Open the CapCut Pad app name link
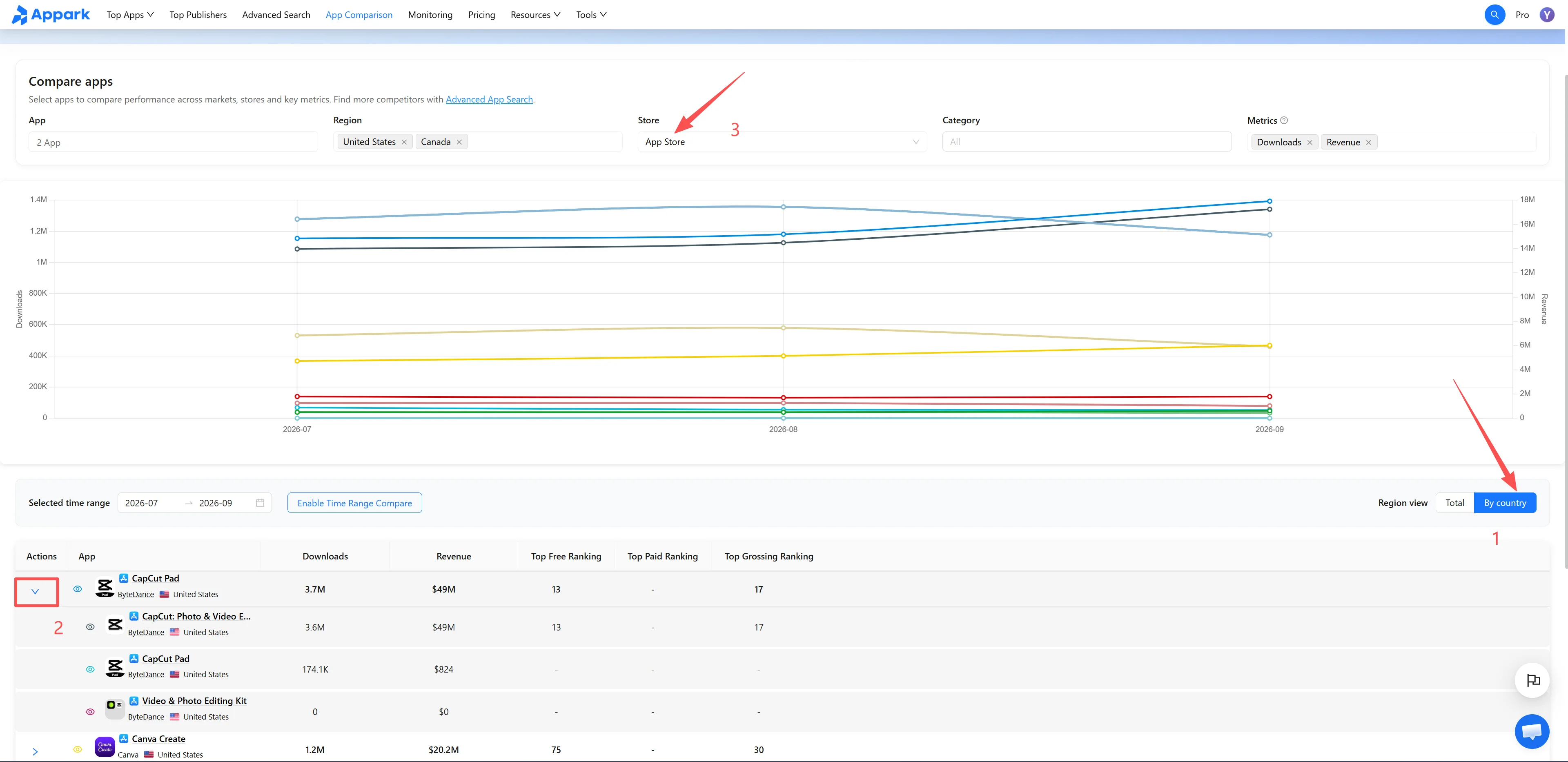The width and height of the screenshot is (1568, 762). click(155, 578)
